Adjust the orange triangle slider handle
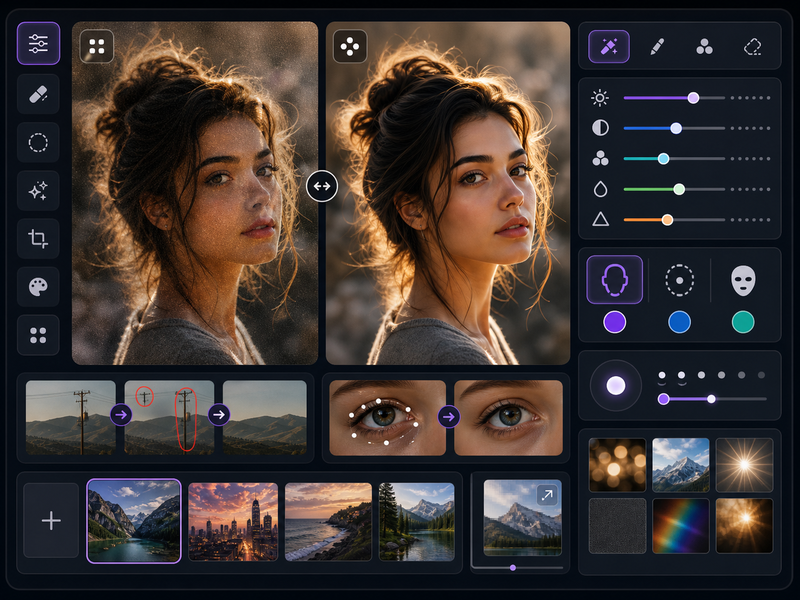800x600 pixels. pyautogui.click(x=667, y=220)
